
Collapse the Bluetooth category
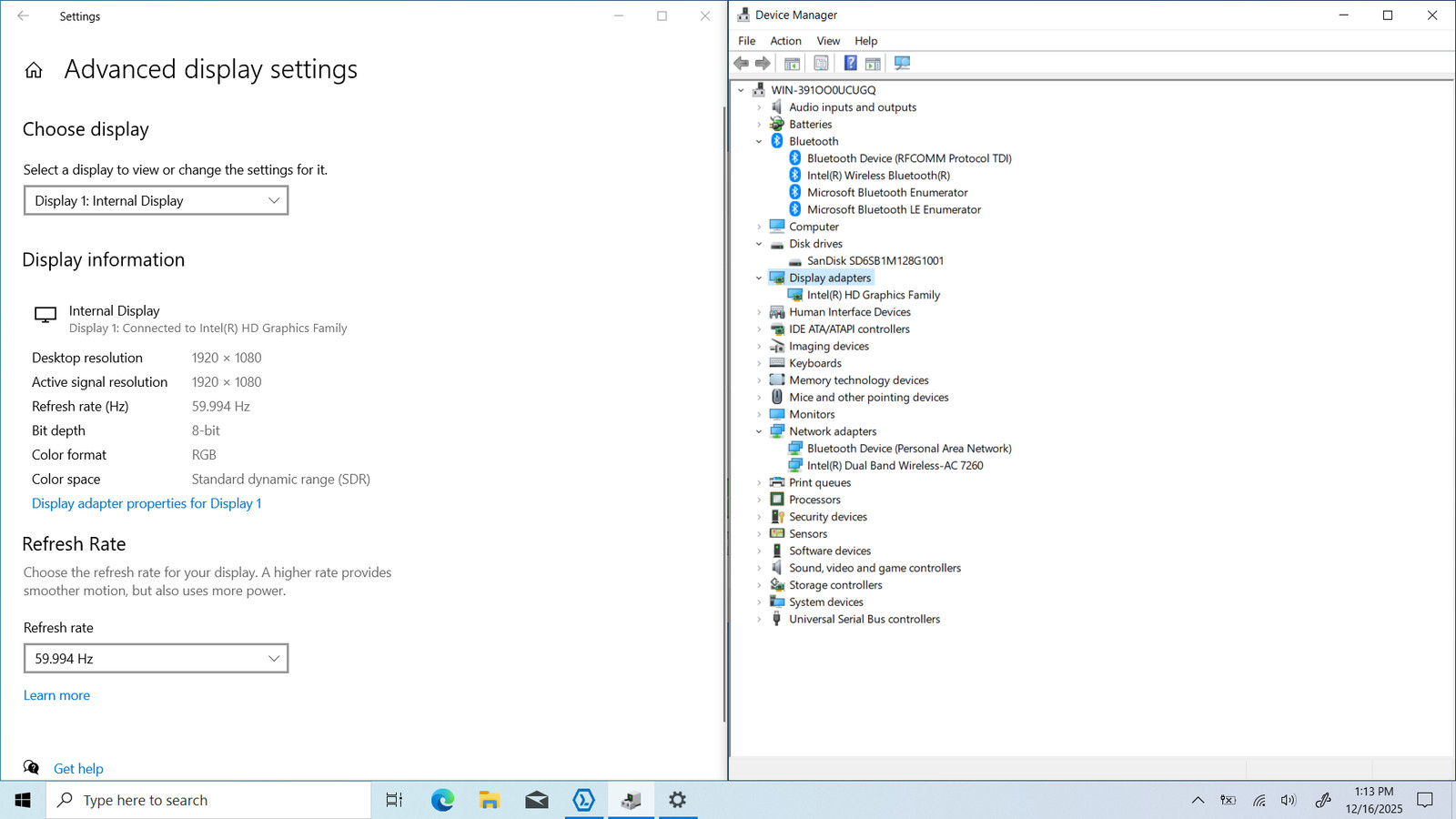(x=759, y=141)
